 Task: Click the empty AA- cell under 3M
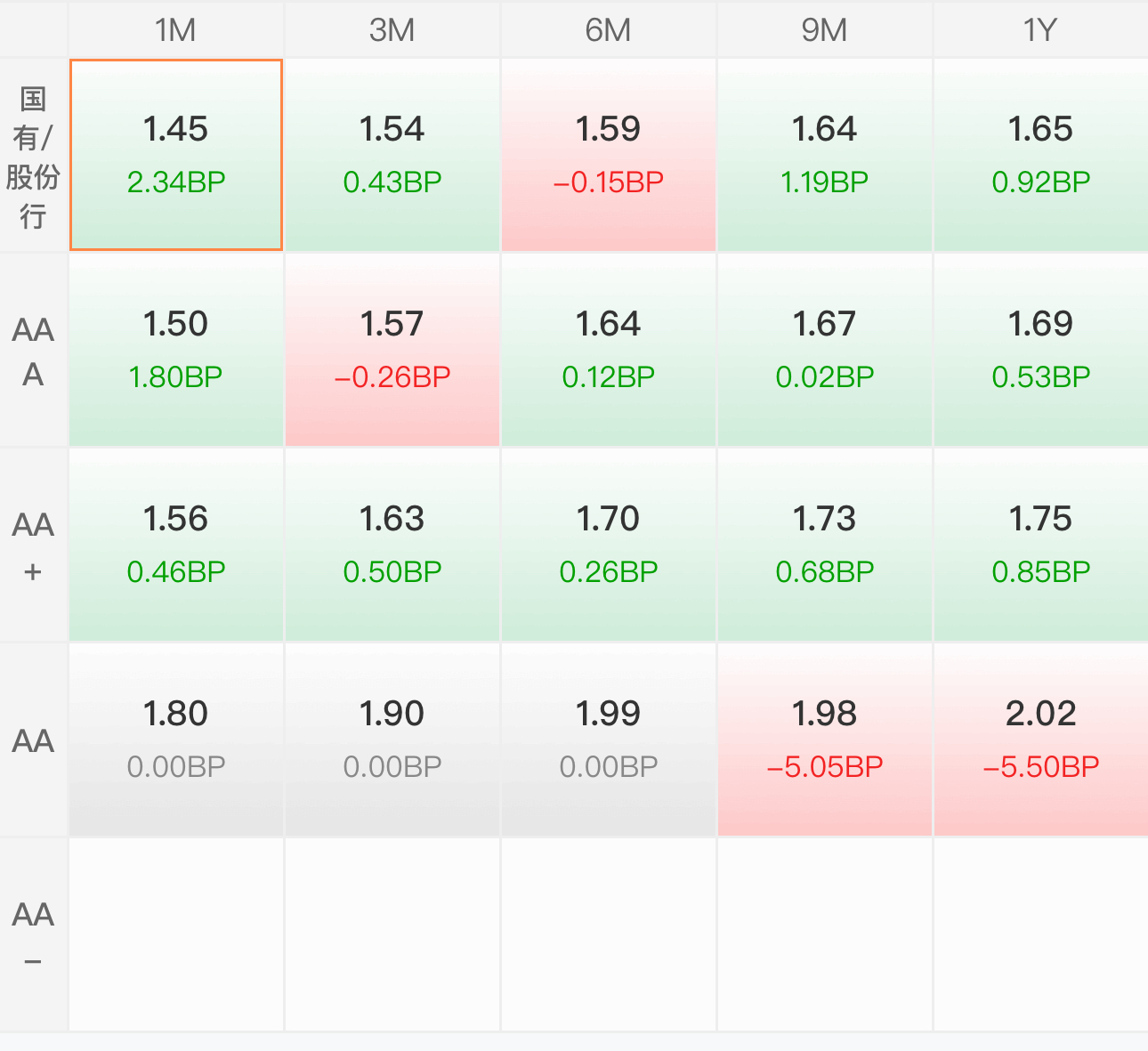(x=392, y=934)
